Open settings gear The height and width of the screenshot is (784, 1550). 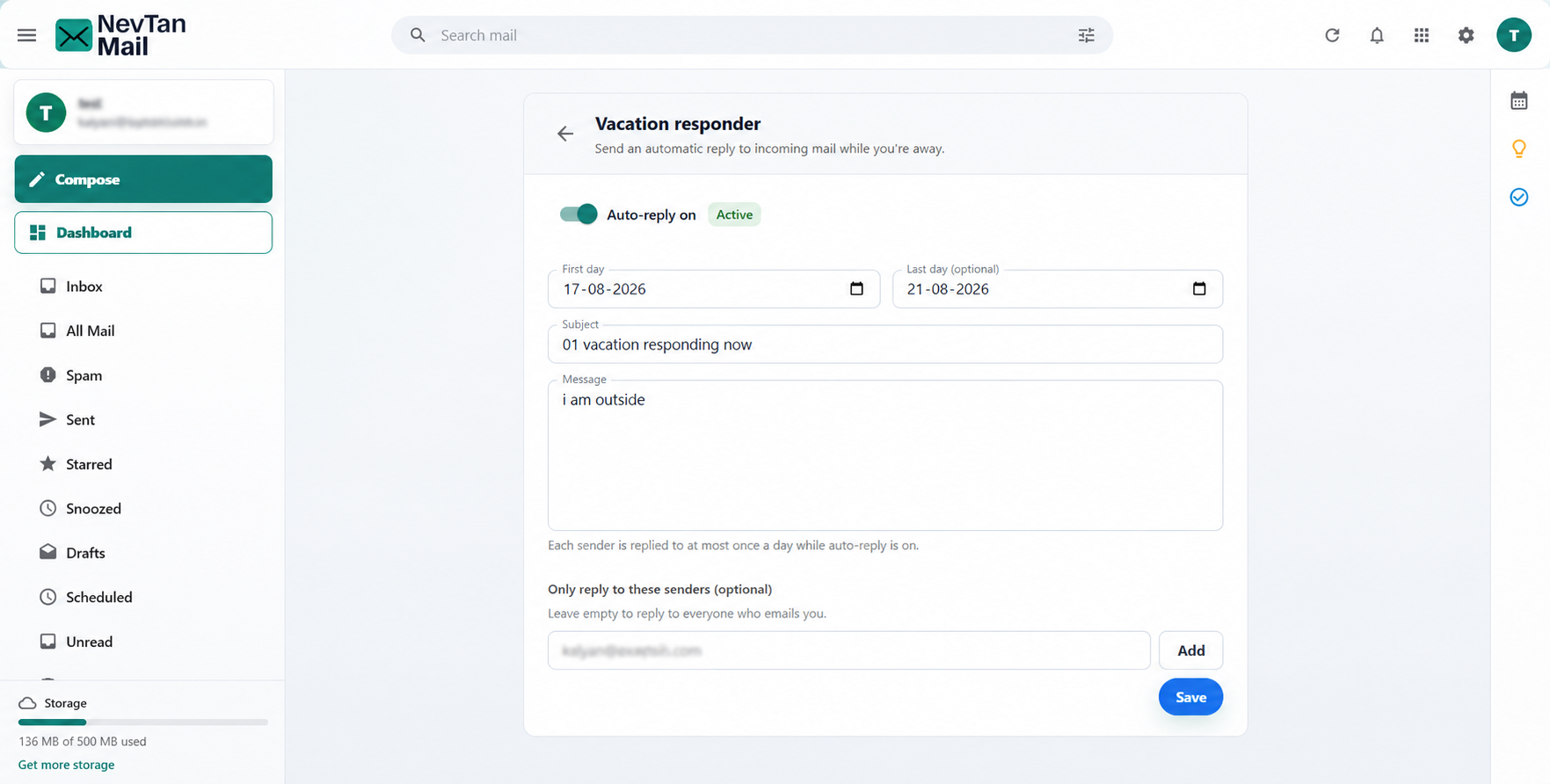click(x=1466, y=35)
